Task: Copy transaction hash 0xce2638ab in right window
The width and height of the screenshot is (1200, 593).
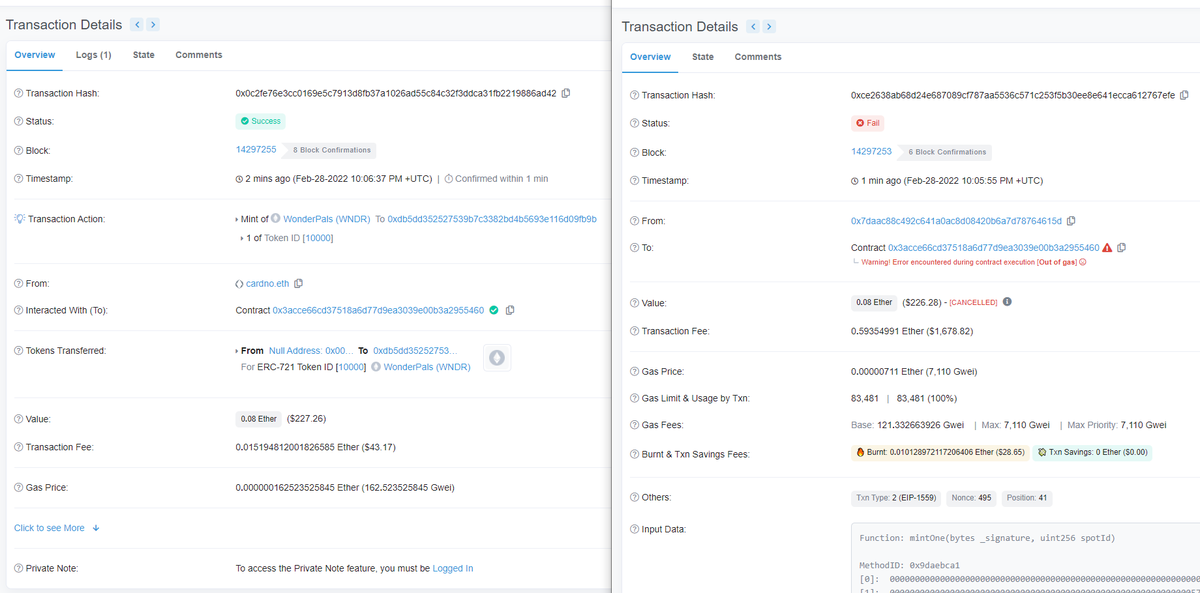Action: tap(1184, 95)
